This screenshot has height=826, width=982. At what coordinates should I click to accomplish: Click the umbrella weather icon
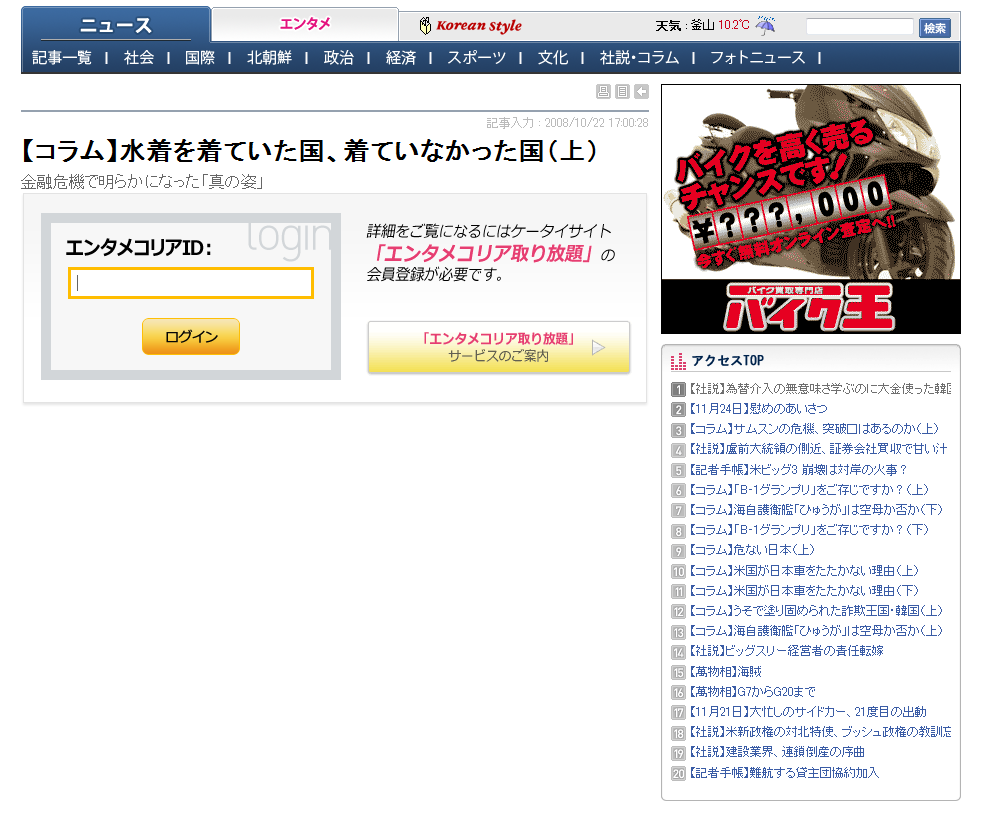[765, 25]
